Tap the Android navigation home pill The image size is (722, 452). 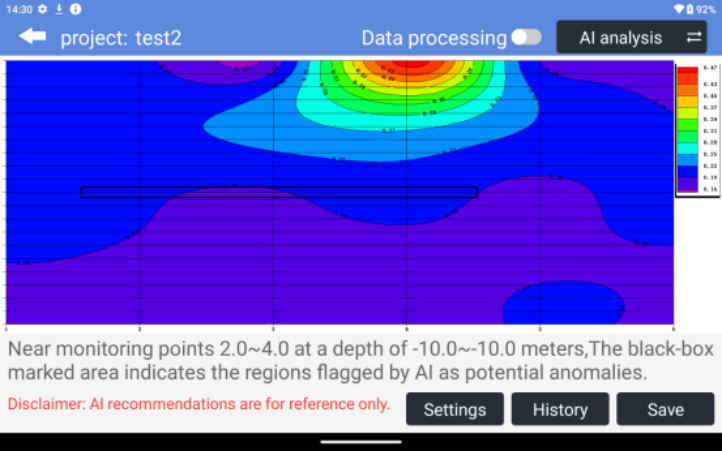361,440
